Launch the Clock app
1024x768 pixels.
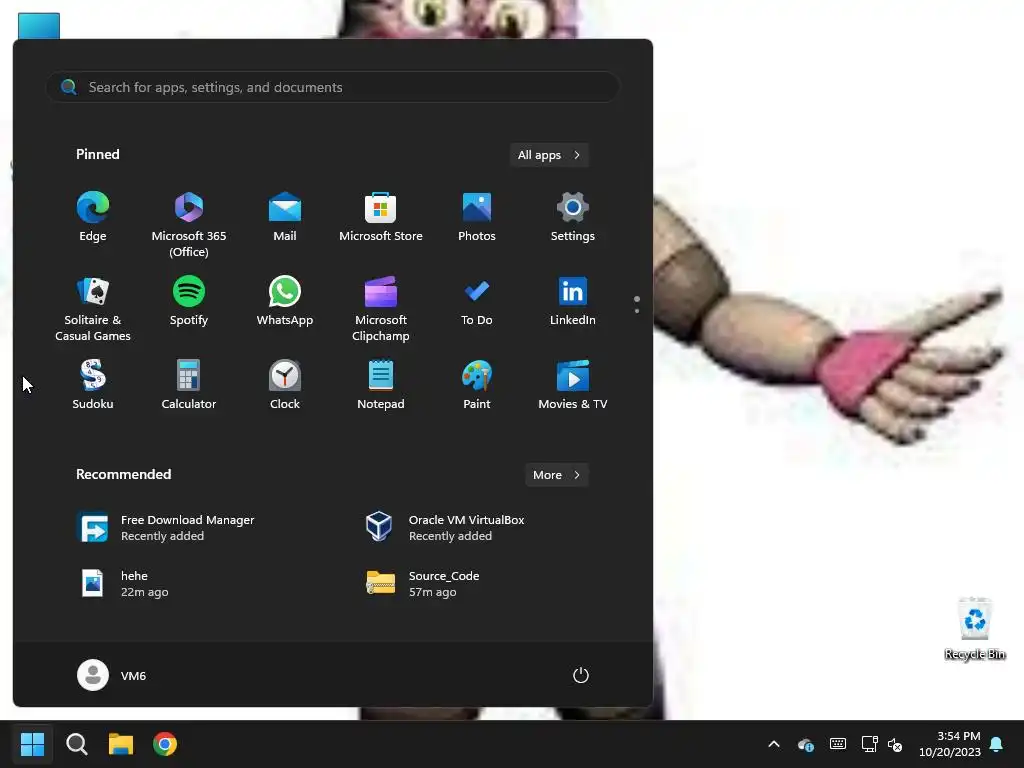point(285,385)
